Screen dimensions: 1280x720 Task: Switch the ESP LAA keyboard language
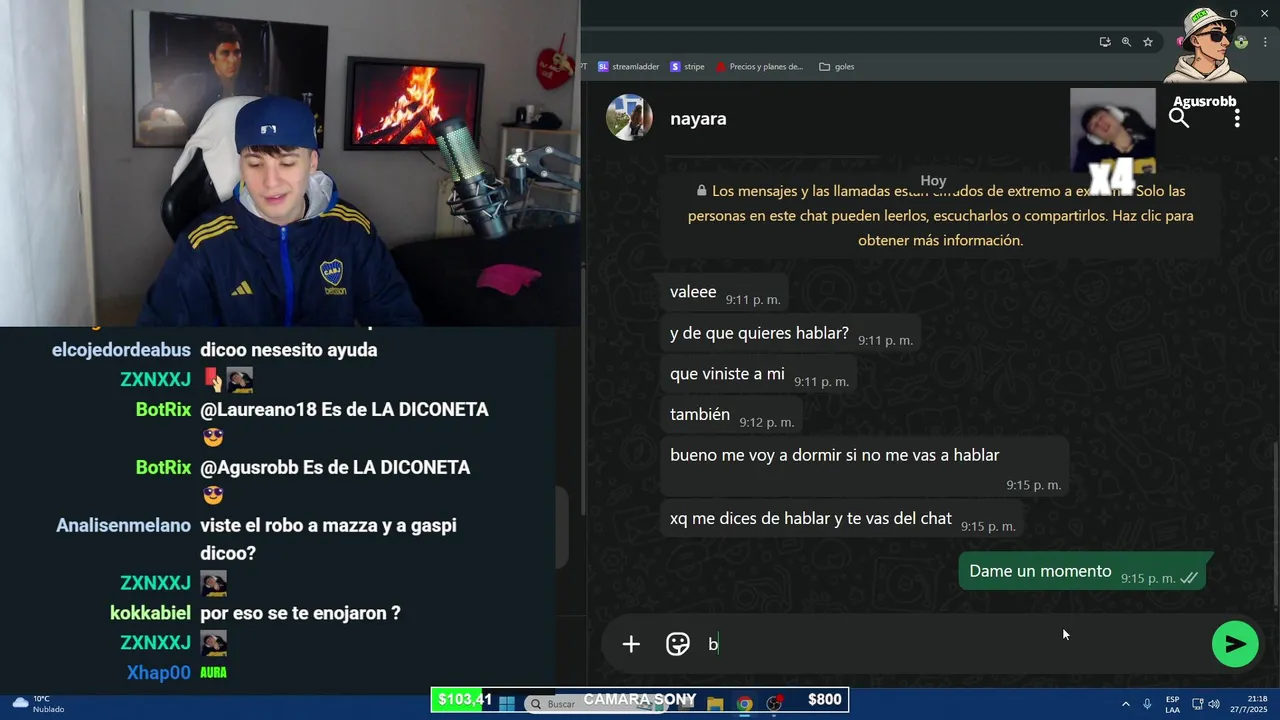(1172, 704)
